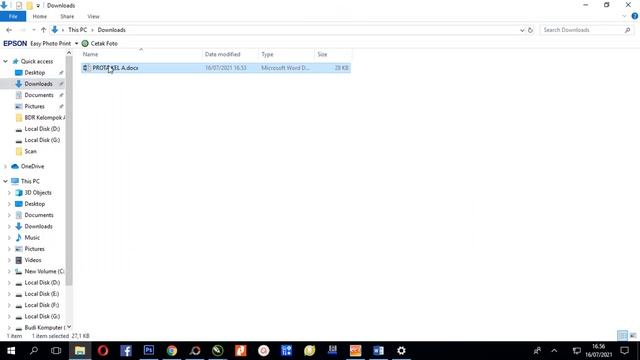The image size is (640, 360).
Task: Open address bar history dropdown
Action: tap(522, 30)
